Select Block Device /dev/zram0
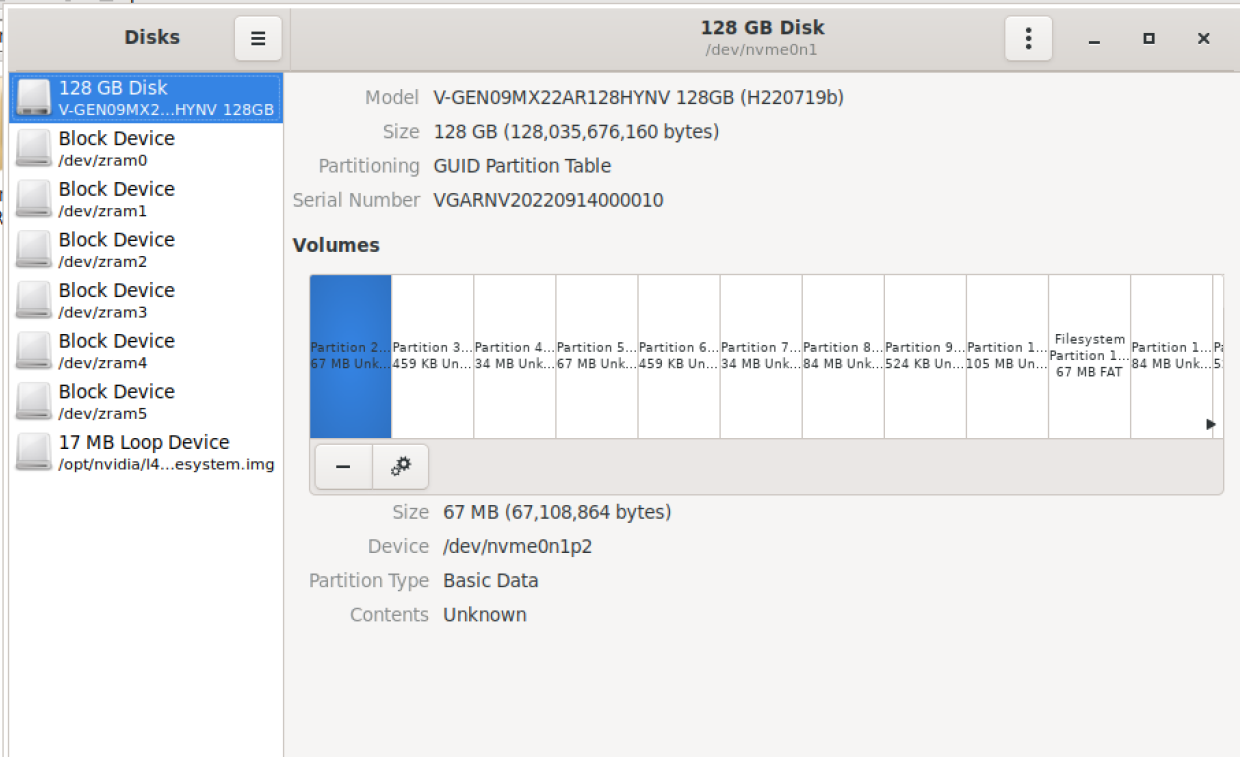This screenshot has height=757, width=1240. click(x=146, y=148)
